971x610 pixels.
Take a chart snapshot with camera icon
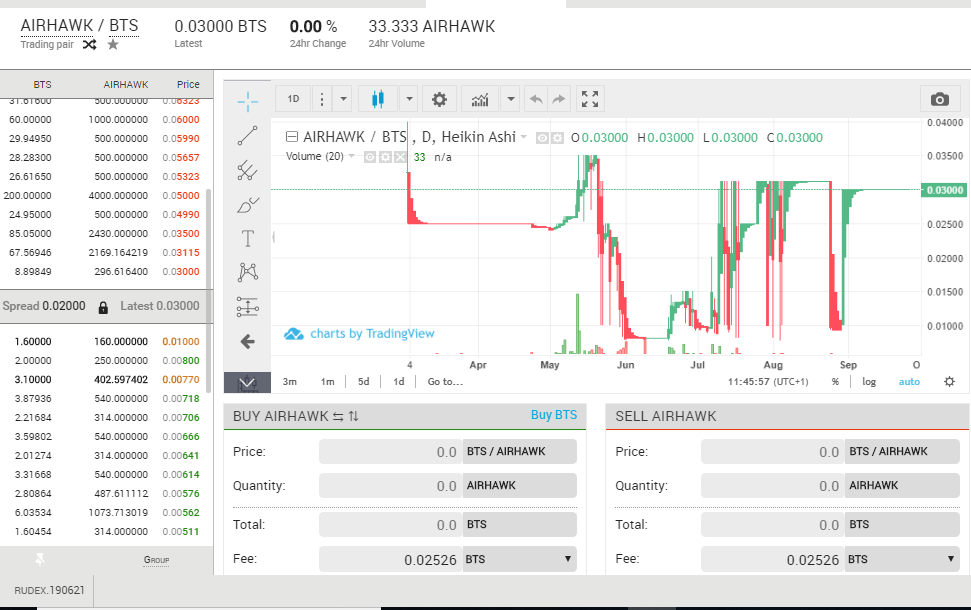tap(939, 99)
